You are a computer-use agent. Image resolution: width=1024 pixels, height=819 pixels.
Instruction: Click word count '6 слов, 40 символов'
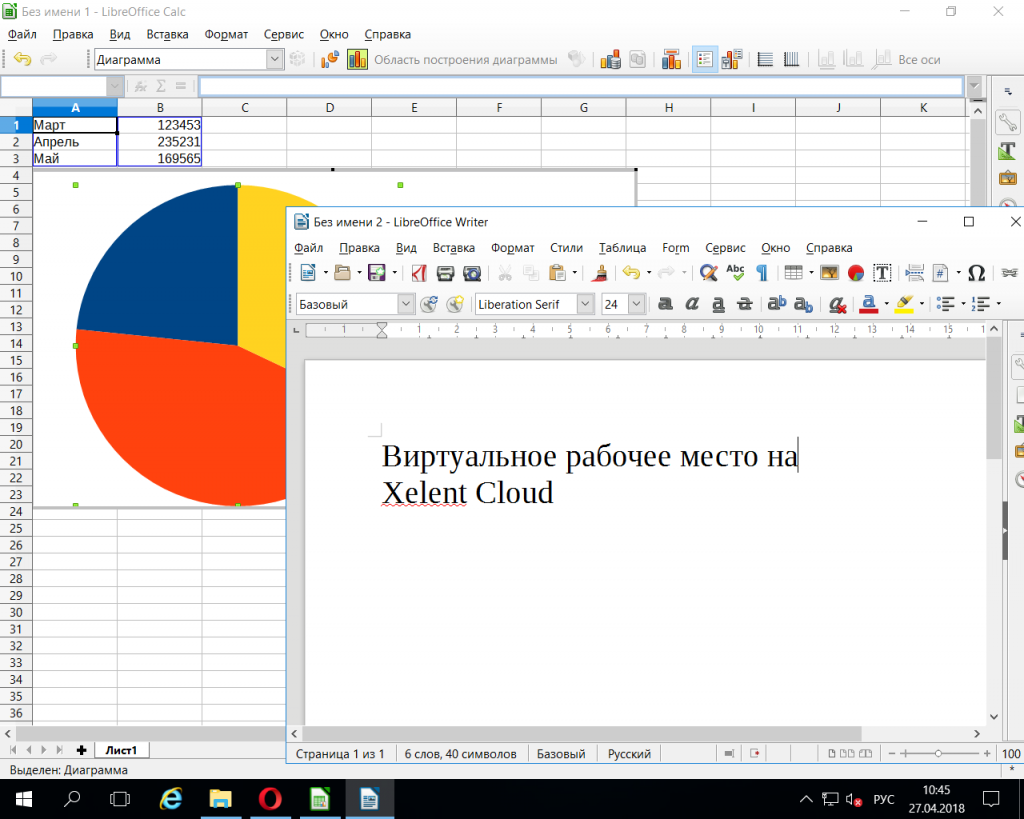(x=460, y=754)
